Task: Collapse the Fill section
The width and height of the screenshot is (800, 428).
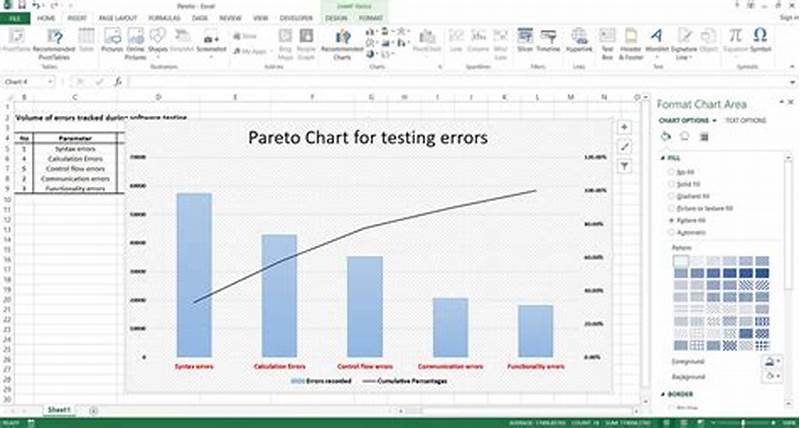Action: (663, 158)
